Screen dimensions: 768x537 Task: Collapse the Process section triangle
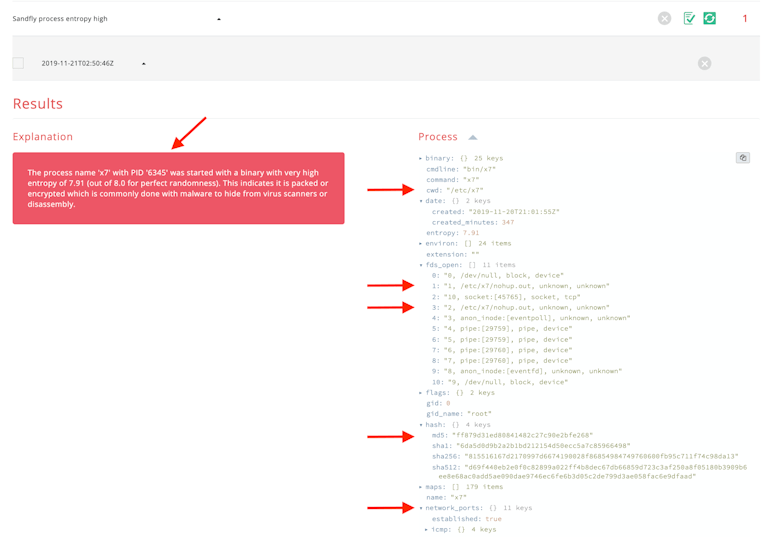click(x=473, y=137)
